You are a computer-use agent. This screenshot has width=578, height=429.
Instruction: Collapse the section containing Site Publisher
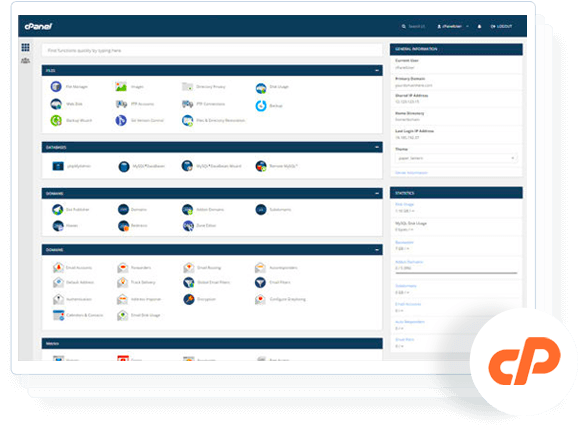pos(377,193)
